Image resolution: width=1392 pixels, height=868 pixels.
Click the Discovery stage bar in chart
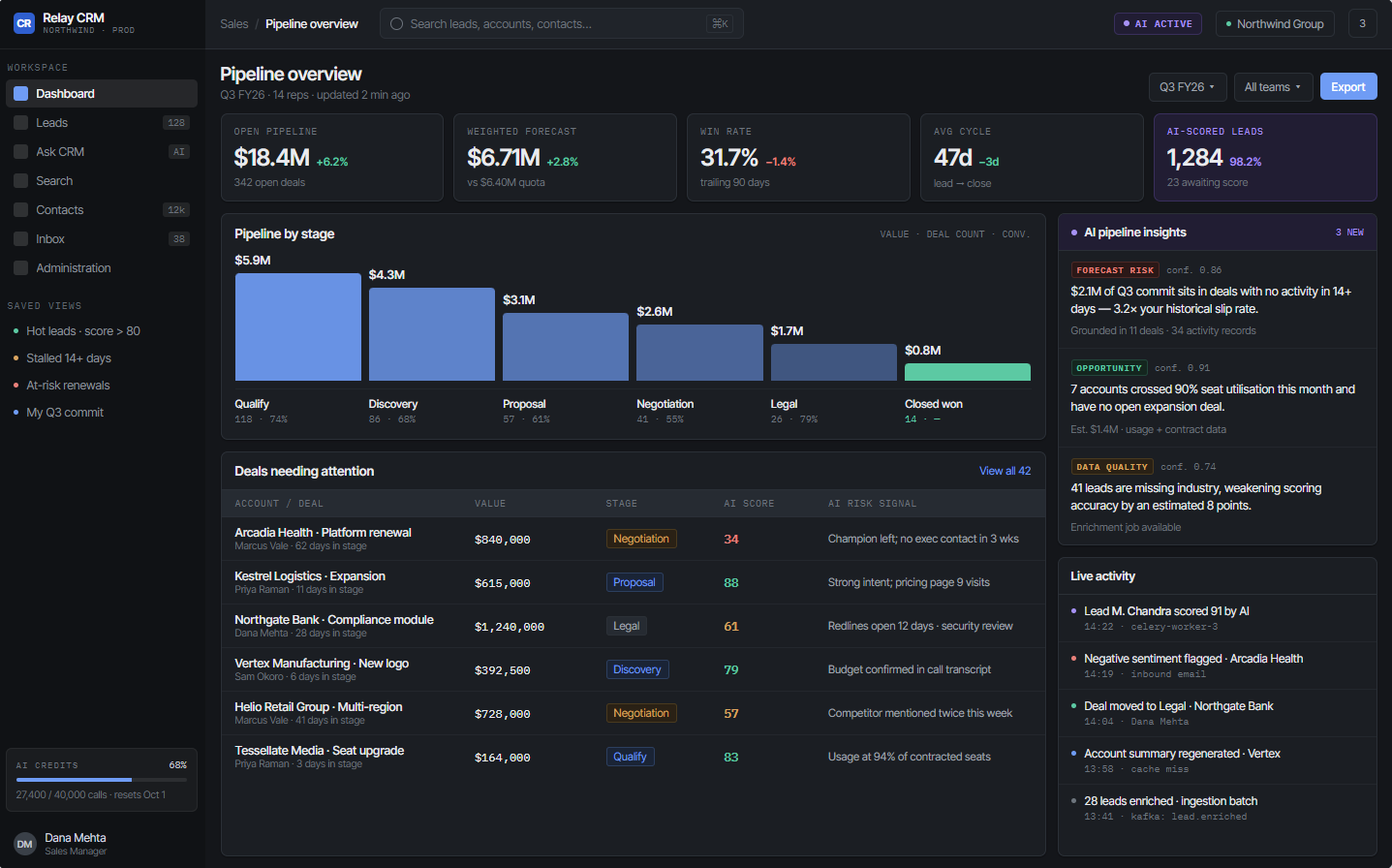(x=432, y=334)
